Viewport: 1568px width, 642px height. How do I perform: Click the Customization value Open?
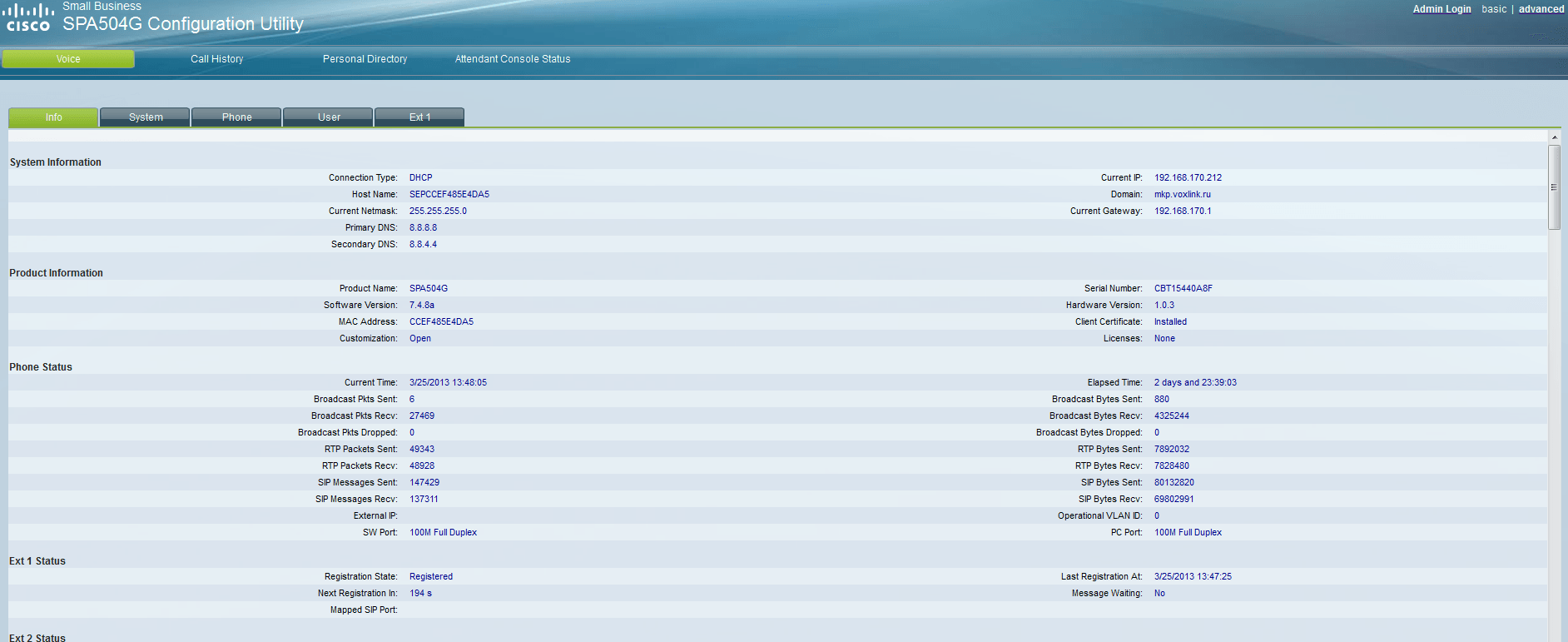click(419, 338)
